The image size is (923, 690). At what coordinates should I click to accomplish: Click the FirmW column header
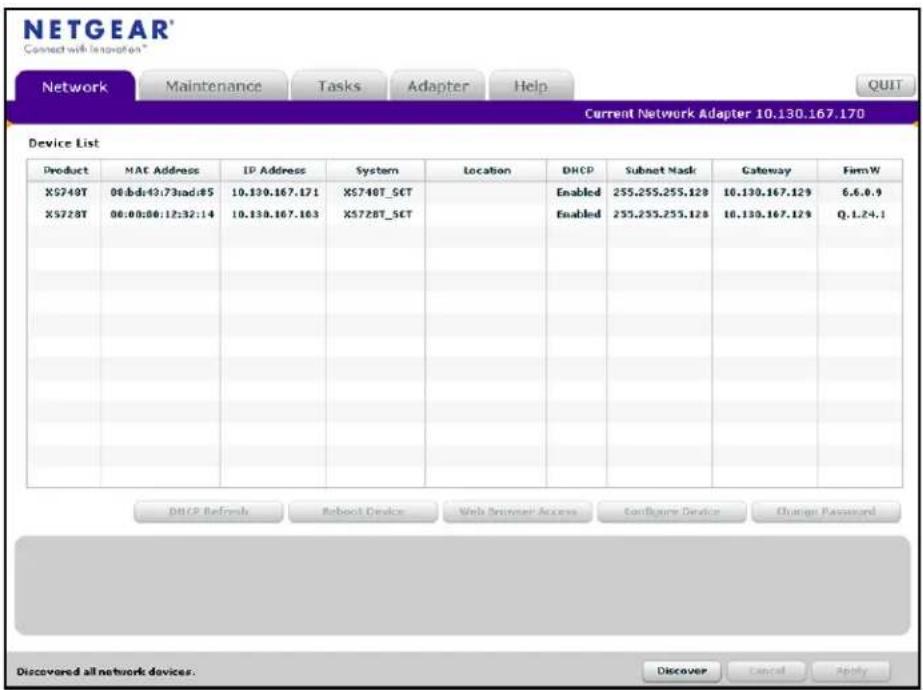click(x=861, y=170)
